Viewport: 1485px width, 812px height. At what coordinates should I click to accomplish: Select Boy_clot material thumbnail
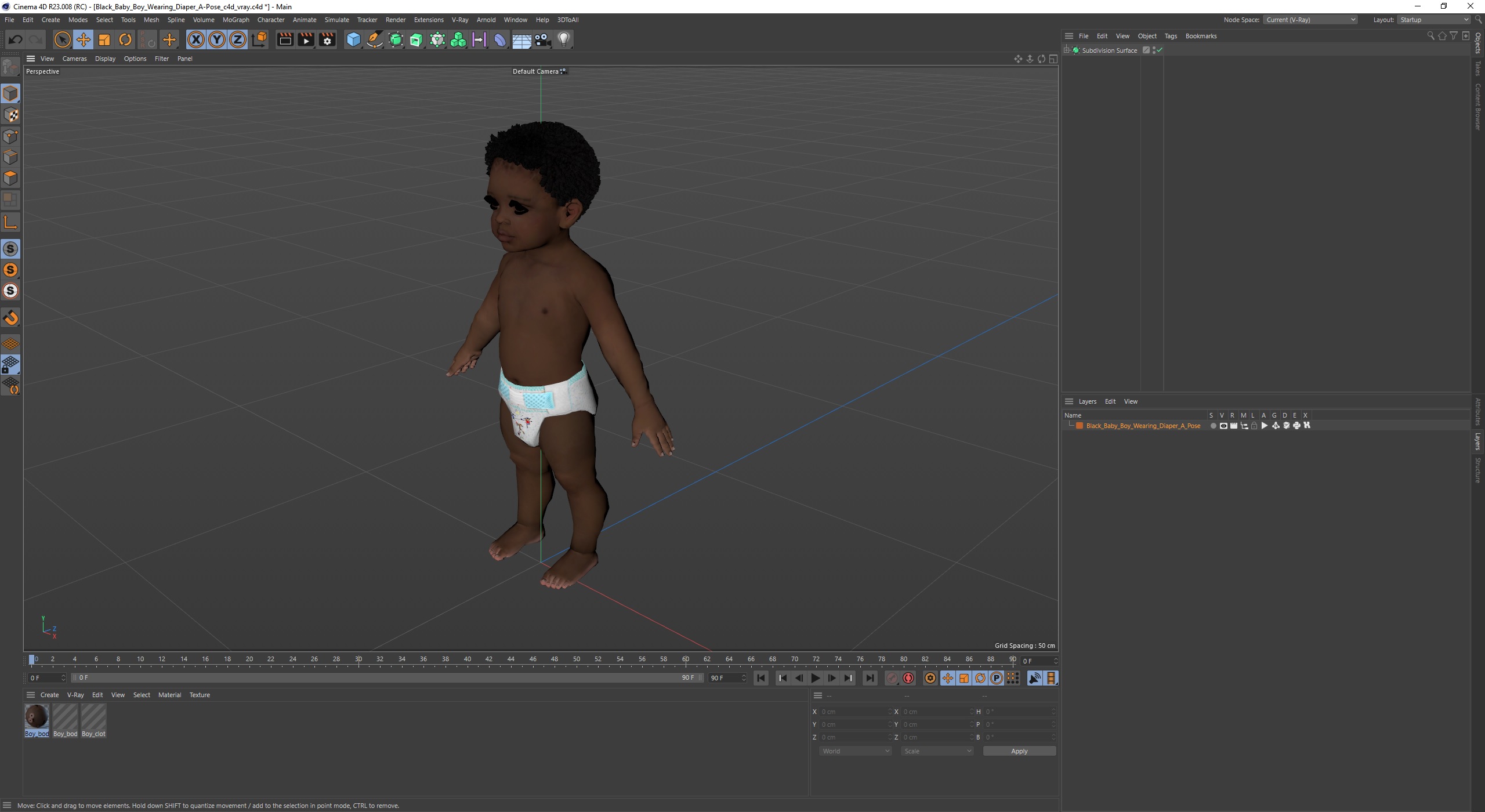[x=93, y=720]
